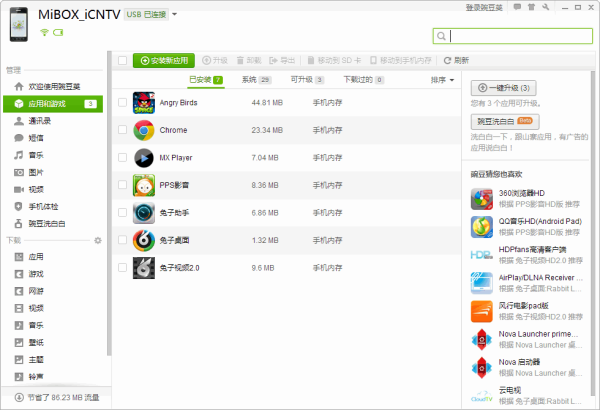Open 图片 pictures in sidebar
The width and height of the screenshot is (600, 410).
pyautogui.click(x=53, y=172)
